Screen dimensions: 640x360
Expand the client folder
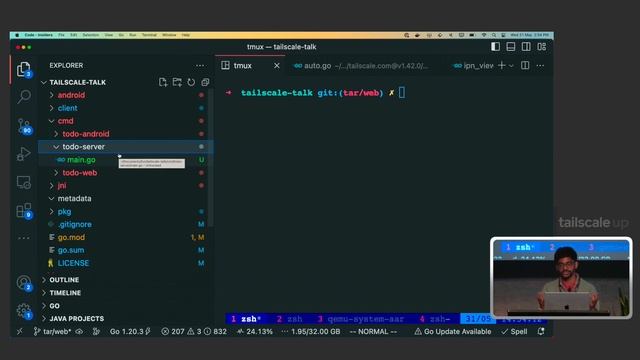pyautogui.click(x=51, y=108)
